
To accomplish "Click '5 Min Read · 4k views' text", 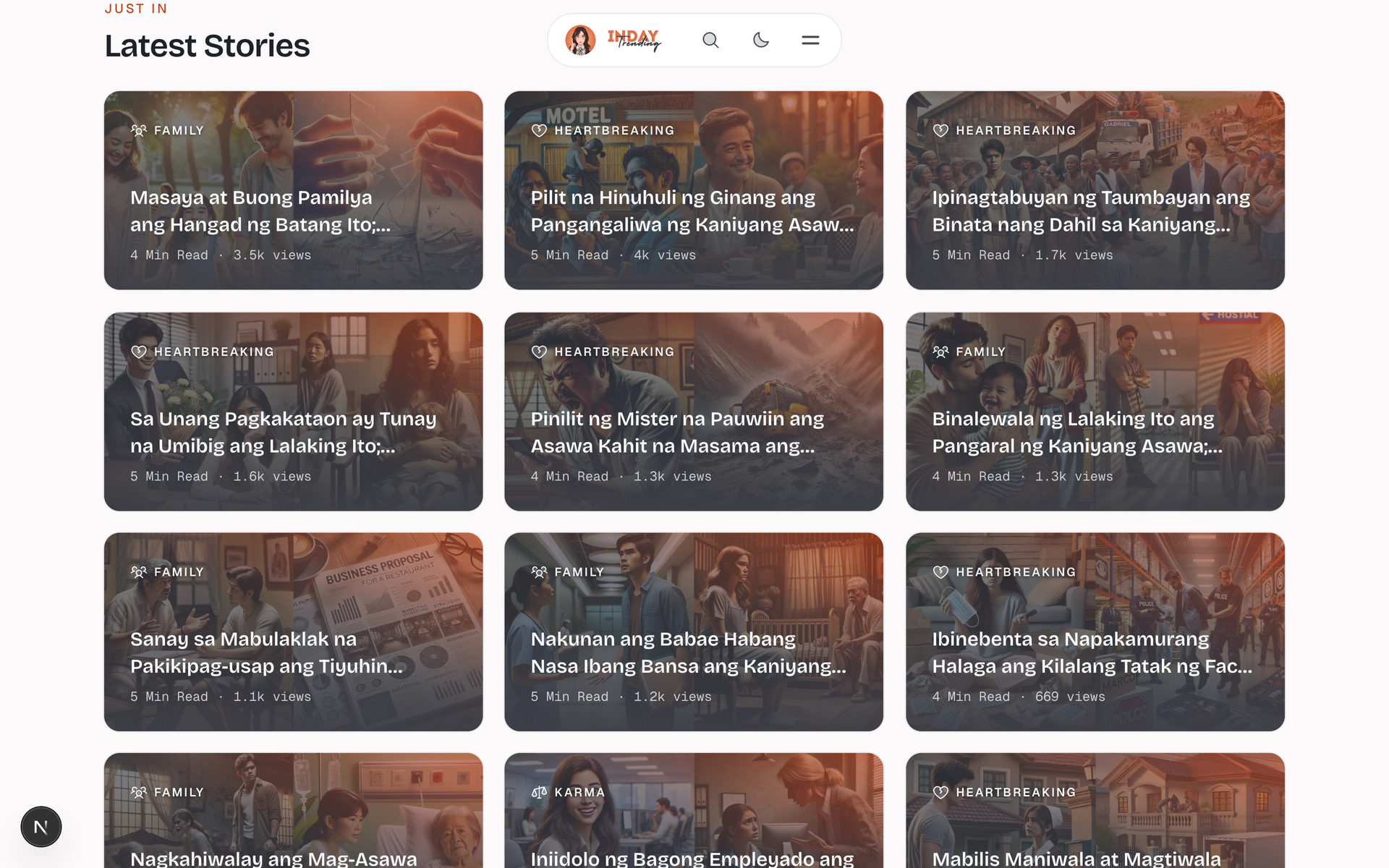I will (x=613, y=255).
